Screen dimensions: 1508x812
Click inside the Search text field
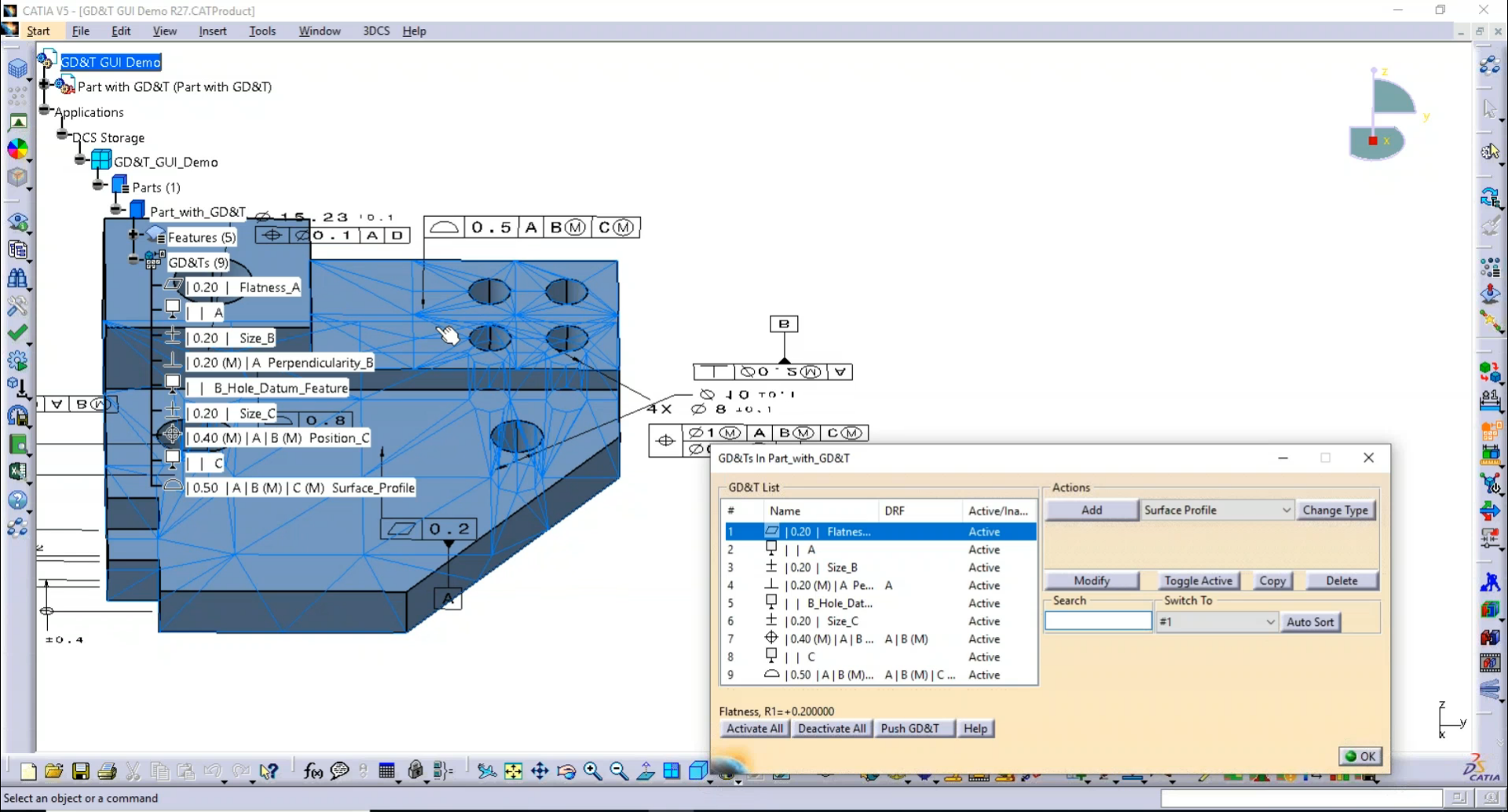pyautogui.click(x=1098, y=620)
